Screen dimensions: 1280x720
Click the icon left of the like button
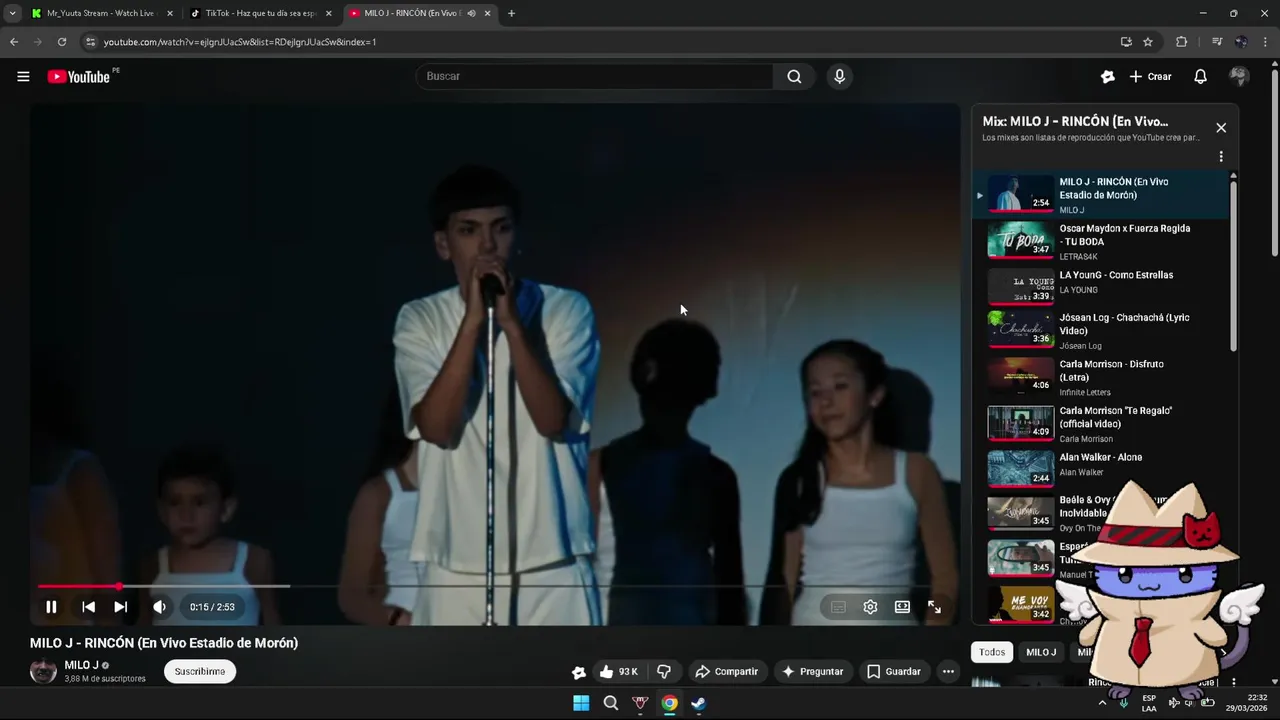(x=578, y=672)
